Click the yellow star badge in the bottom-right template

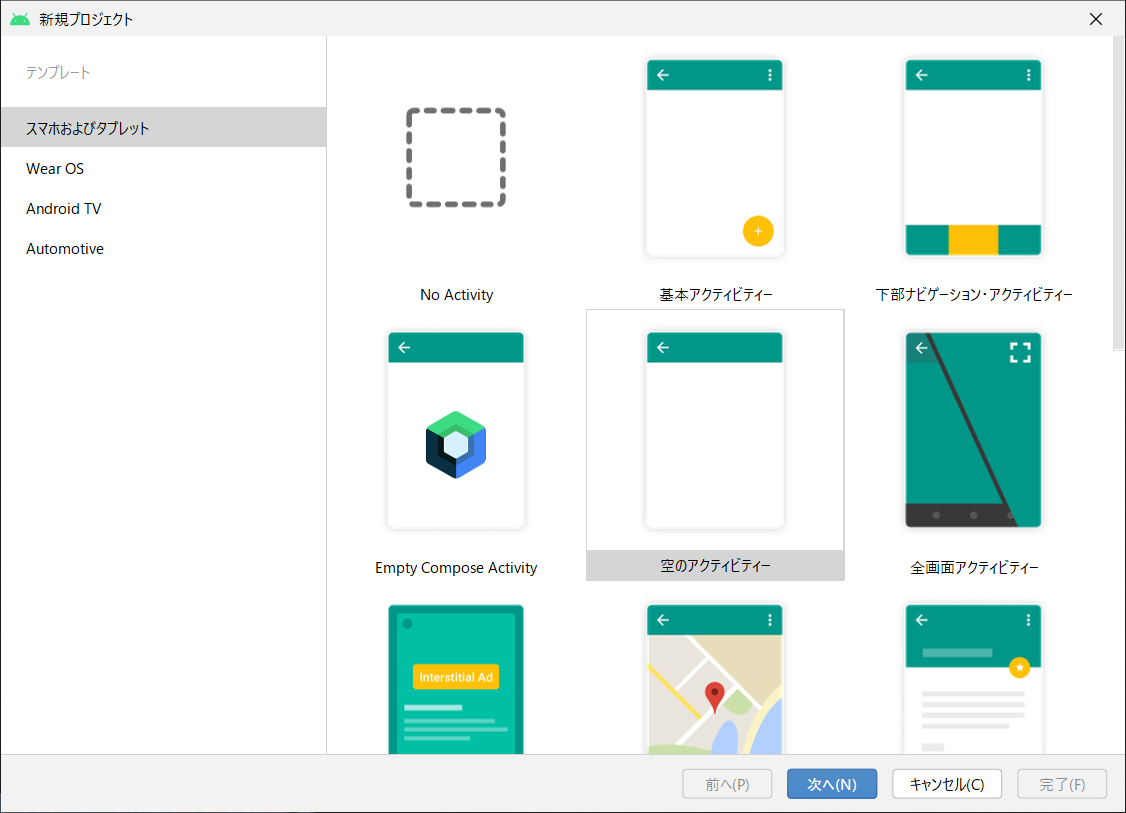pyautogui.click(x=1019, y=667)
